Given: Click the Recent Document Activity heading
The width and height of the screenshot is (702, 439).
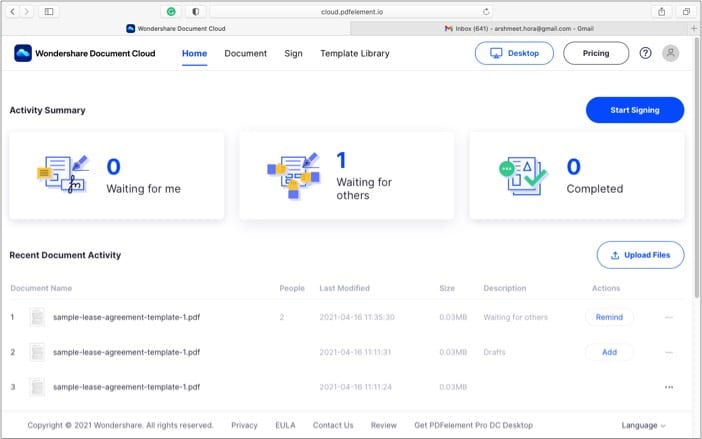Looking at the screenshot, I should (x=65, y=255).
